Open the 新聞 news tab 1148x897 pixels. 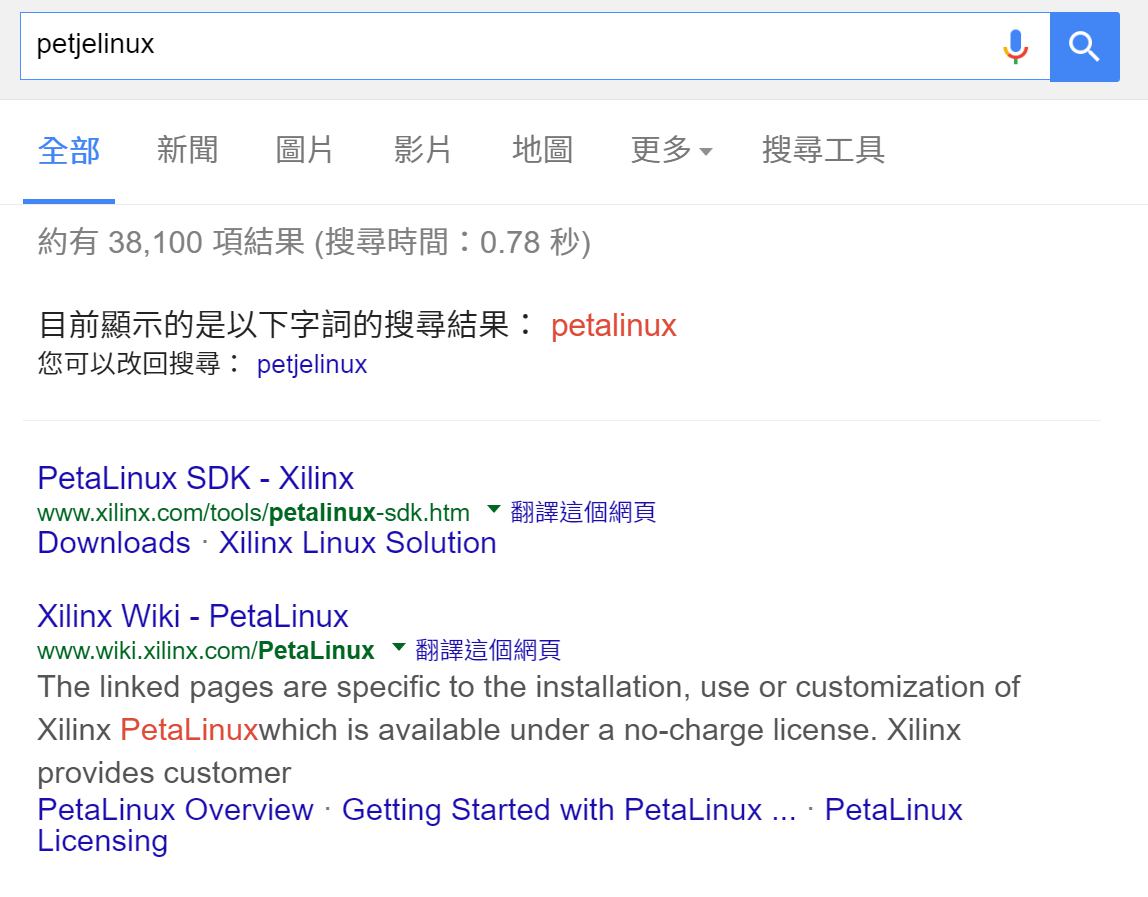click(x=187, y=150)
